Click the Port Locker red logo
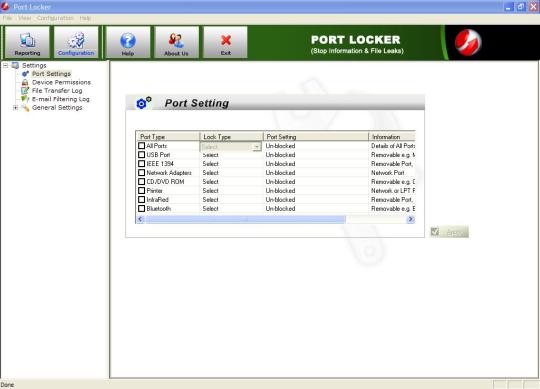The height and width of the screenshot is (389, 540). coord(468,43)
